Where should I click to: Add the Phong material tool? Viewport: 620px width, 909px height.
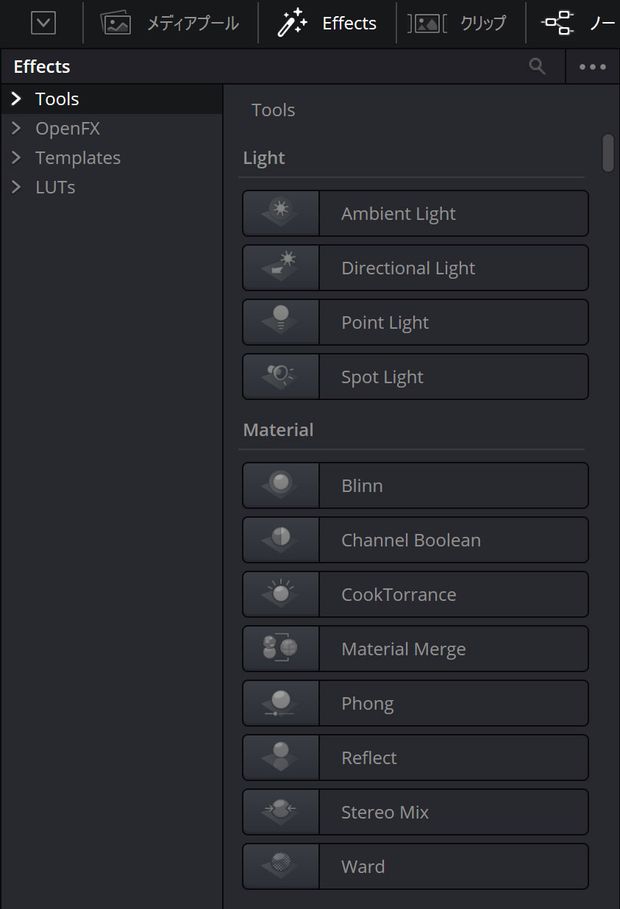pyautogui.click(x=415, y=703)
